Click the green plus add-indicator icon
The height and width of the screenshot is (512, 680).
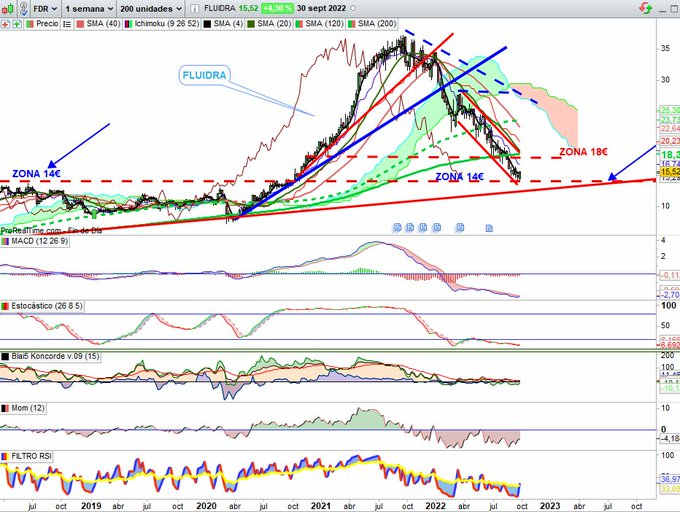click(17, 24)
